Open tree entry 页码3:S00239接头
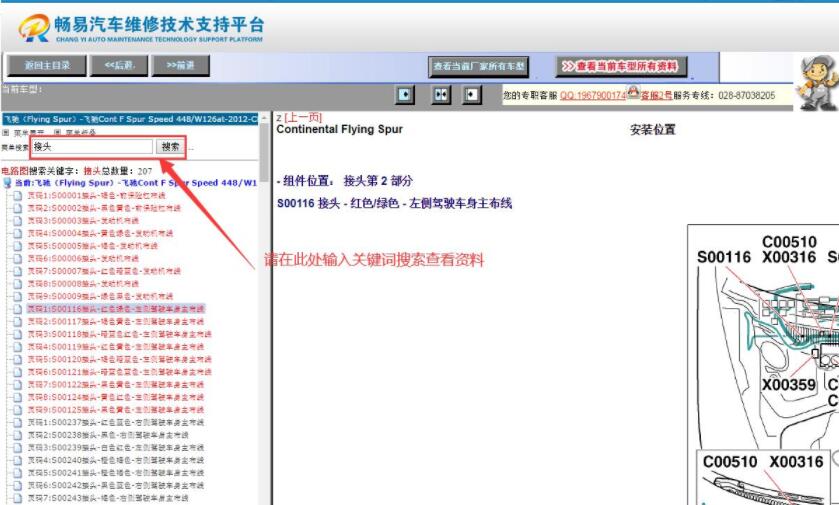839x505 pixels. [x=116, y=448]
